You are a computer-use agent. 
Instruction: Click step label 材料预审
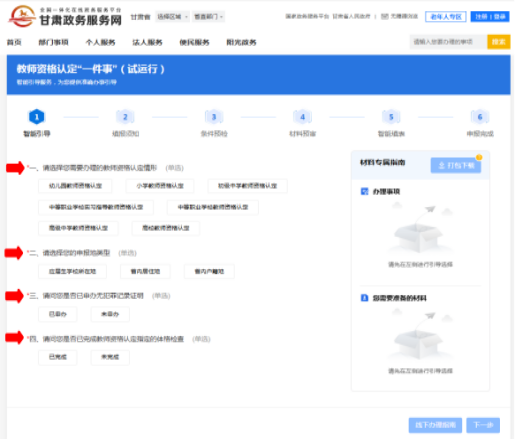[x=303, y=134]
